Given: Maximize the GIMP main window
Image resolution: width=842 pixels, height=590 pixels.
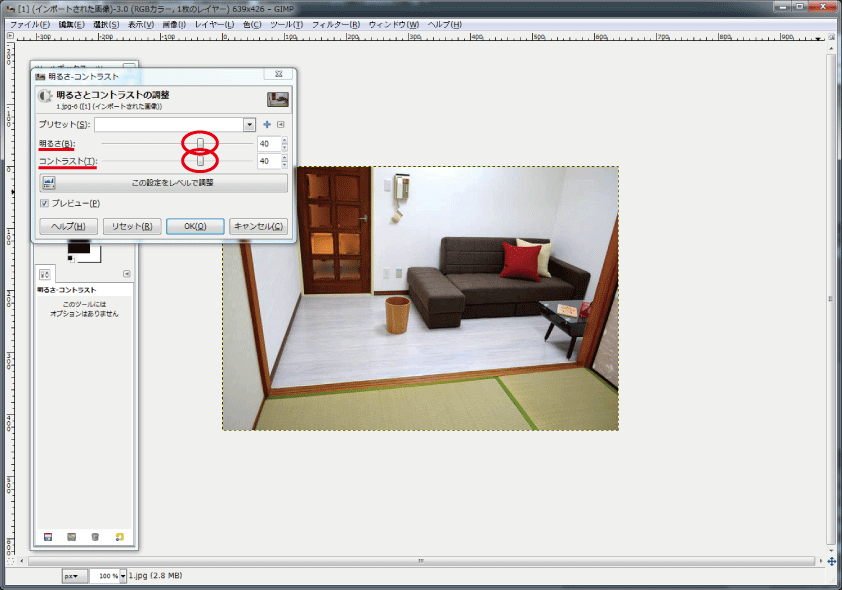Looking at the screenshot, I should pos(800,7).
